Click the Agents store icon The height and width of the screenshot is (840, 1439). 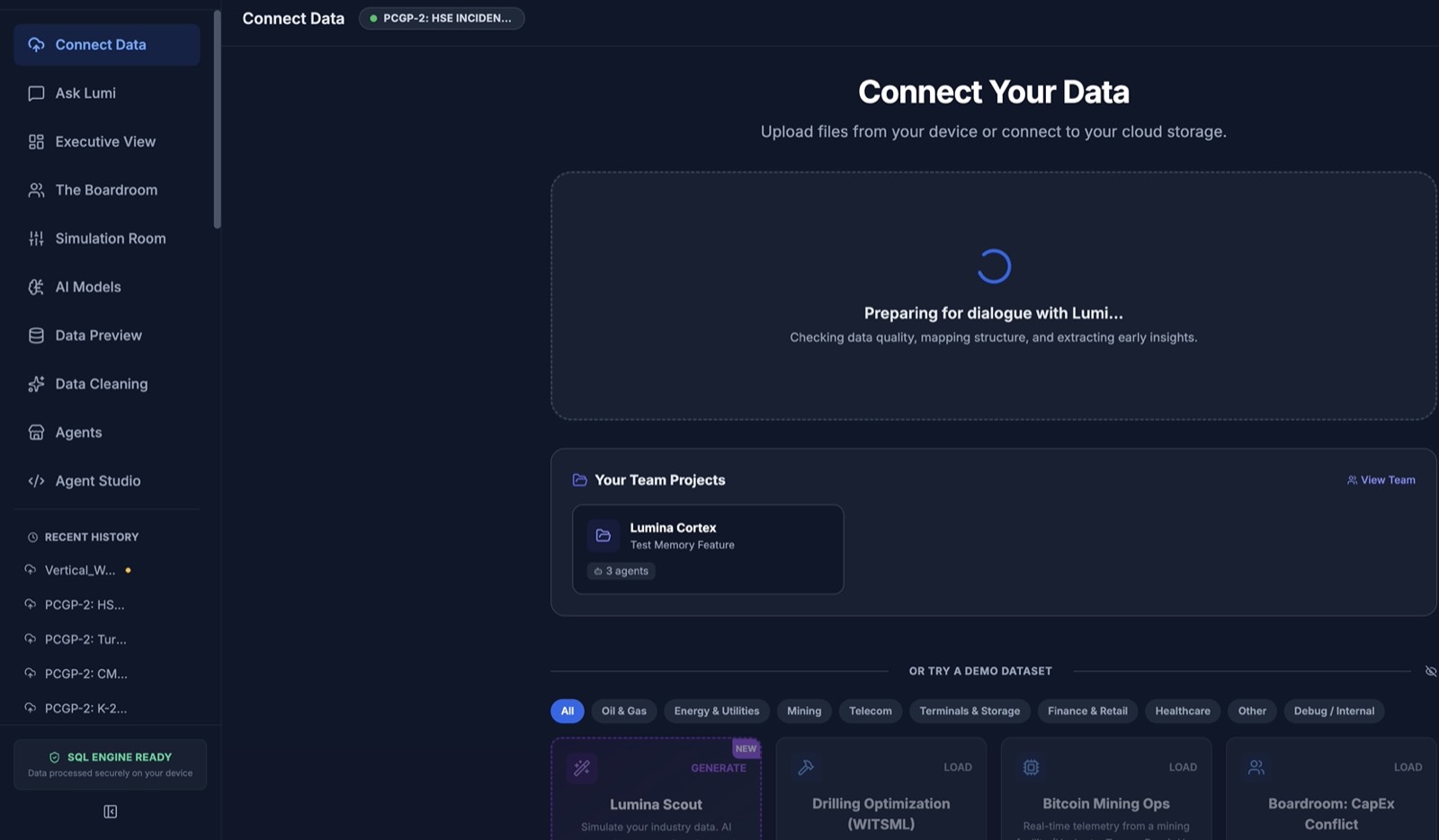(36, 433)
